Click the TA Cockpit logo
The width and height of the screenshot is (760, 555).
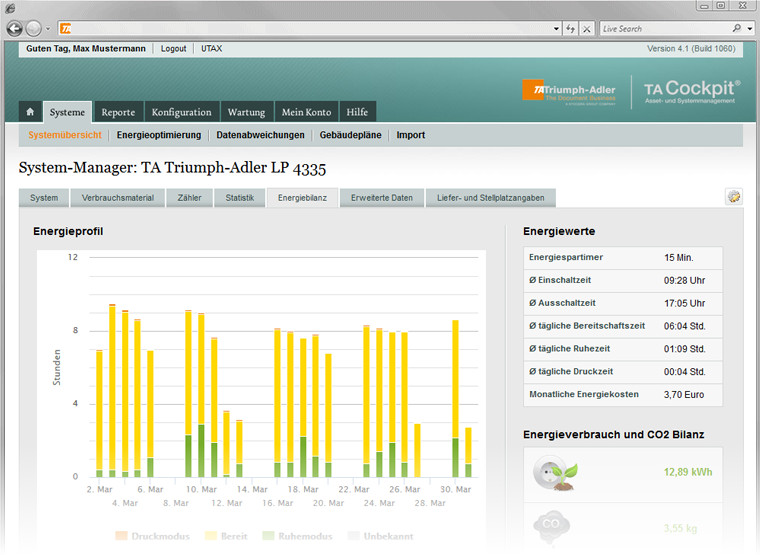tap(692, 91)
